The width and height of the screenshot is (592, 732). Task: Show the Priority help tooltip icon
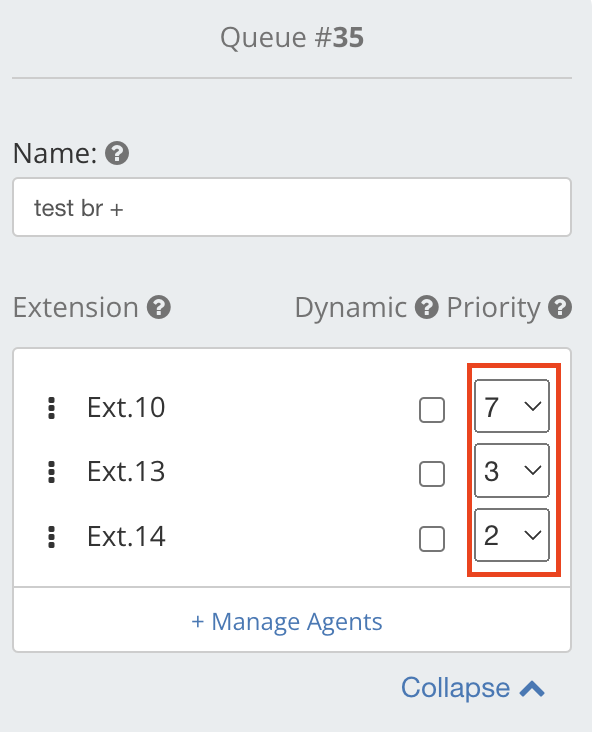560,308
